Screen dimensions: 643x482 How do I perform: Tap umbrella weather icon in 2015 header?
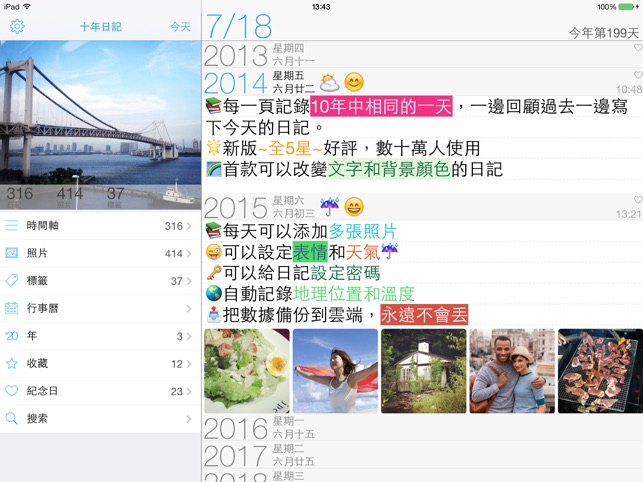[x=330, y=206]
